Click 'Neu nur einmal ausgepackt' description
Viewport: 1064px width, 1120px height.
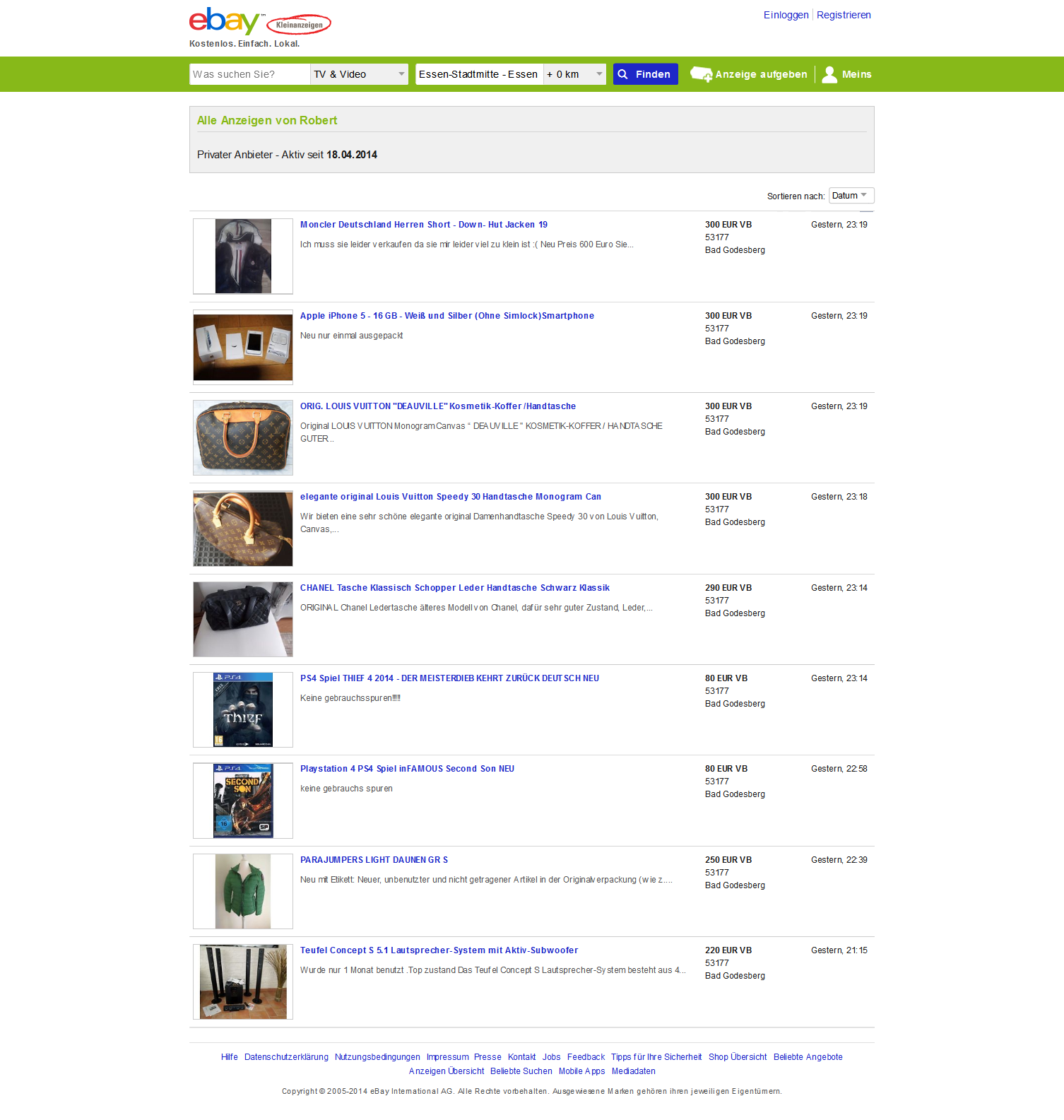pyautogui.click(x=352, y=336)
